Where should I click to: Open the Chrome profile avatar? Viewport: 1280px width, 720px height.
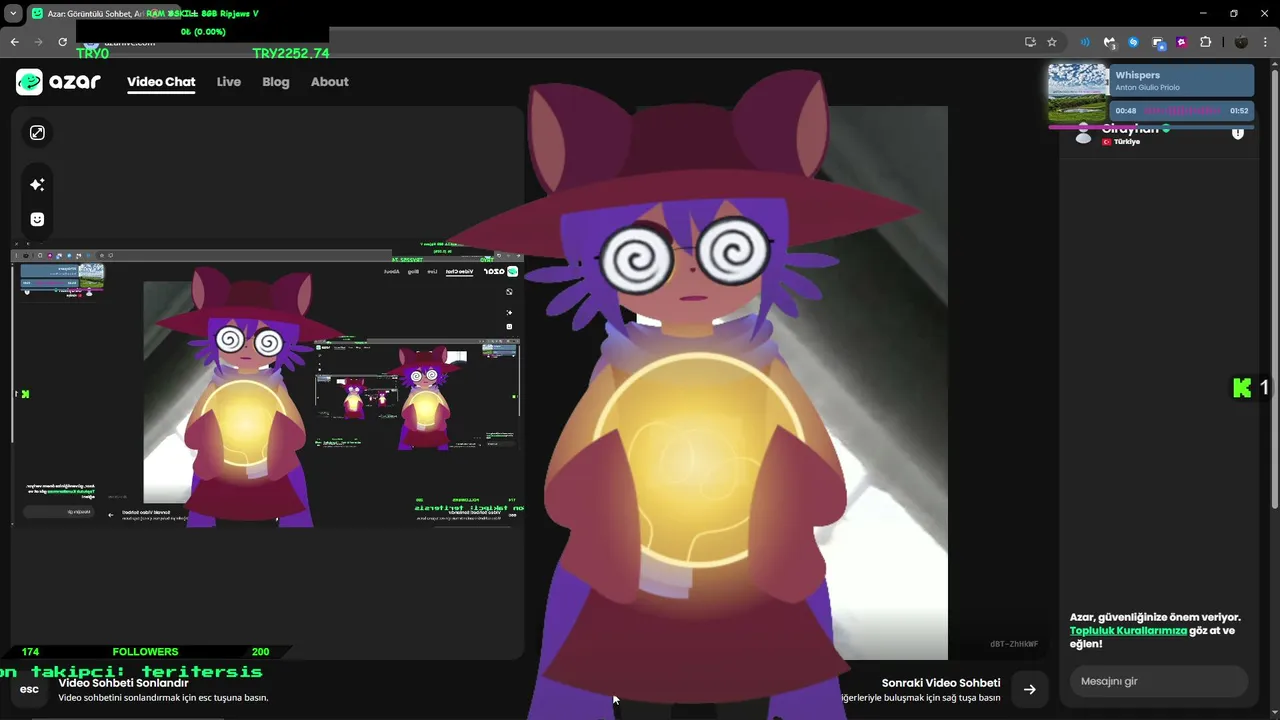(1241, 42)
